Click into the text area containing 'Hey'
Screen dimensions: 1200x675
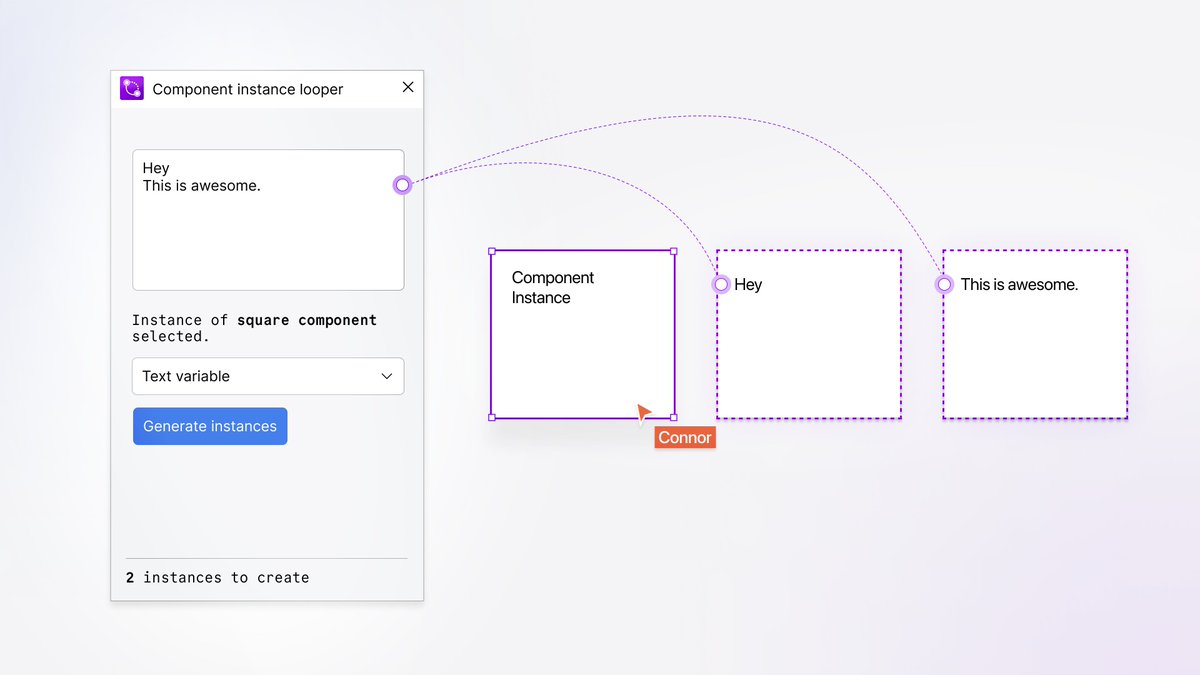coord(268,220)
